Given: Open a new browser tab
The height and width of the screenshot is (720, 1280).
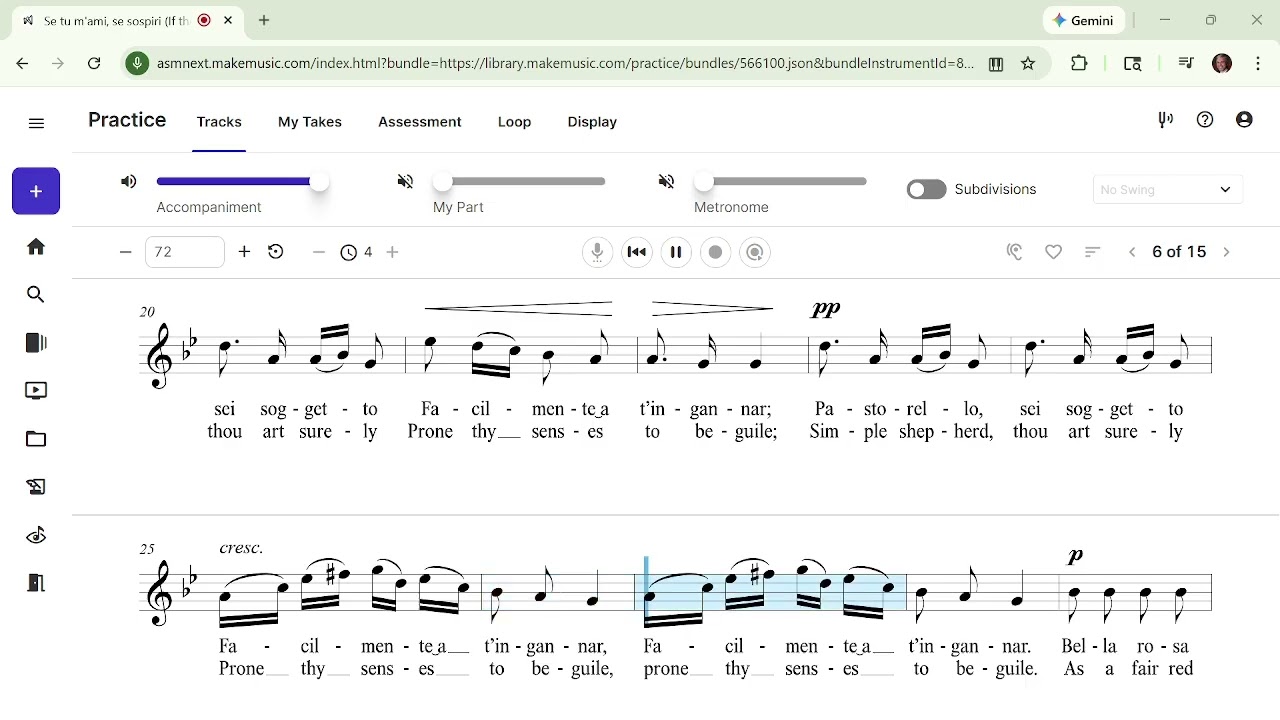Looking at the screenshot, I should pos(264,20).
